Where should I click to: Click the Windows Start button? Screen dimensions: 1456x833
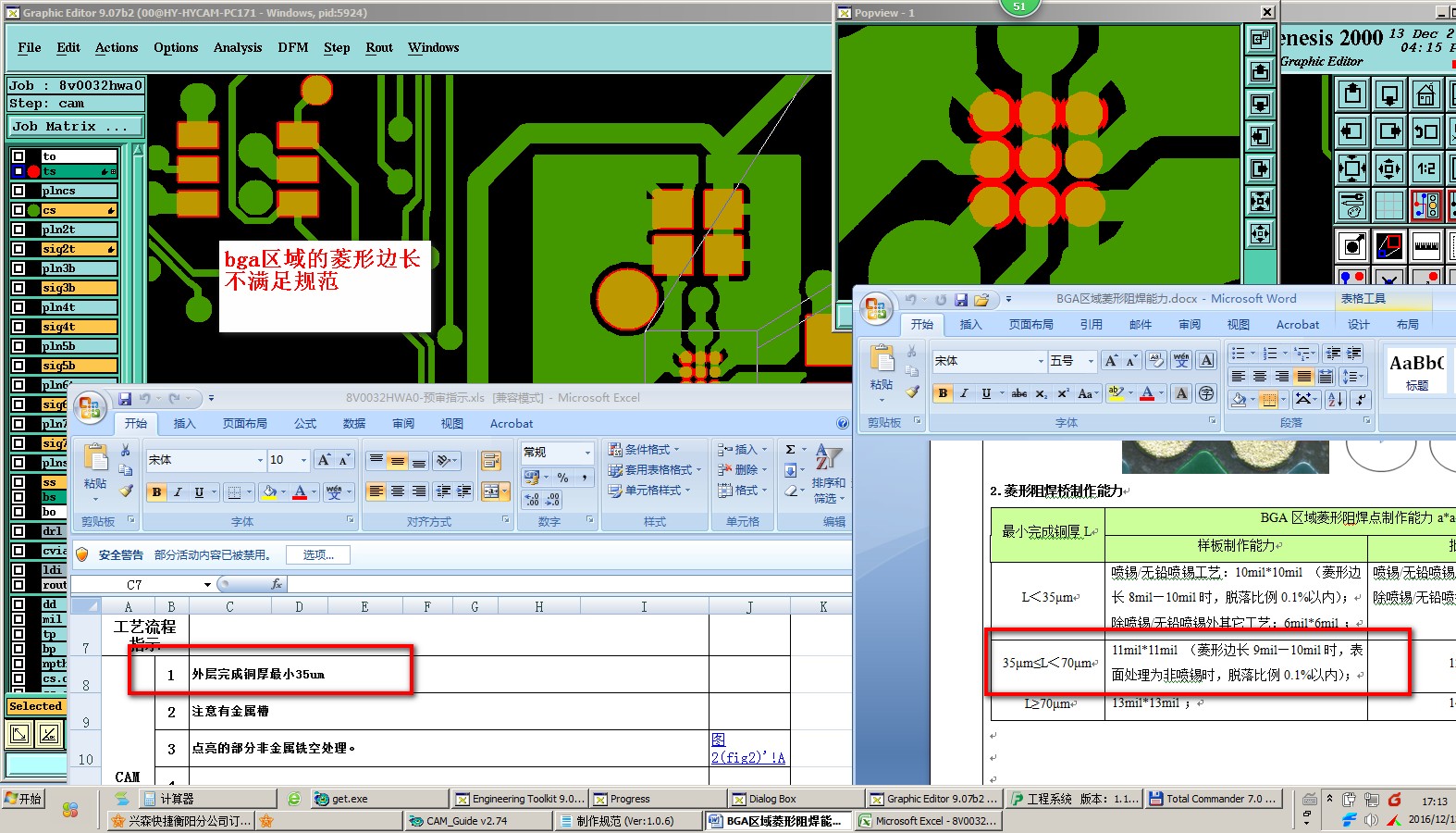pyautogui.click(x=24, y=799)
